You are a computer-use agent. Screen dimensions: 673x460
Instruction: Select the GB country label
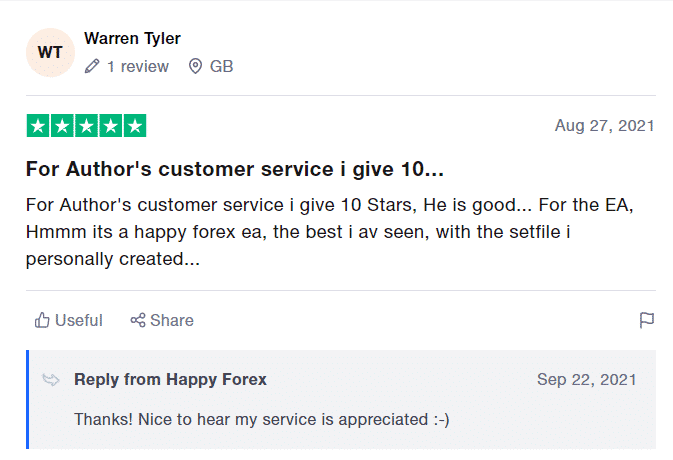pyautogui.click(x=221, y=67)
